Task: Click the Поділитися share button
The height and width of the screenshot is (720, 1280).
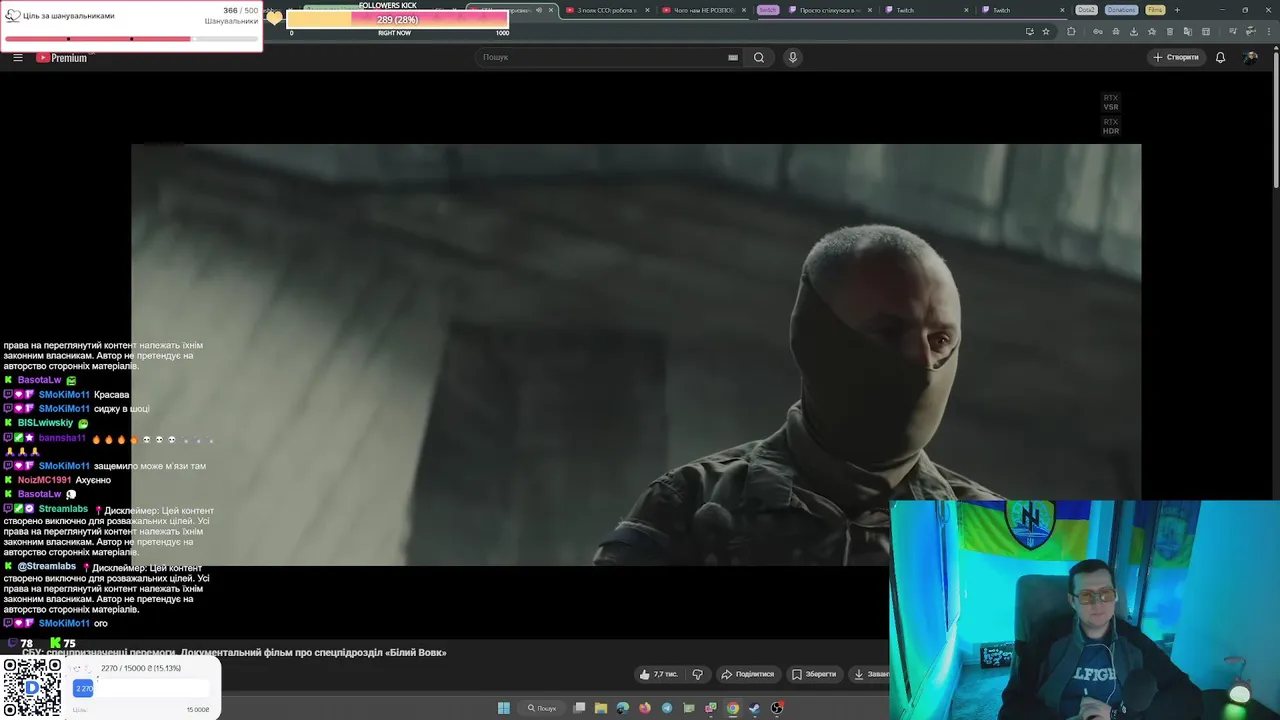Action: click(x=747, y=674)
